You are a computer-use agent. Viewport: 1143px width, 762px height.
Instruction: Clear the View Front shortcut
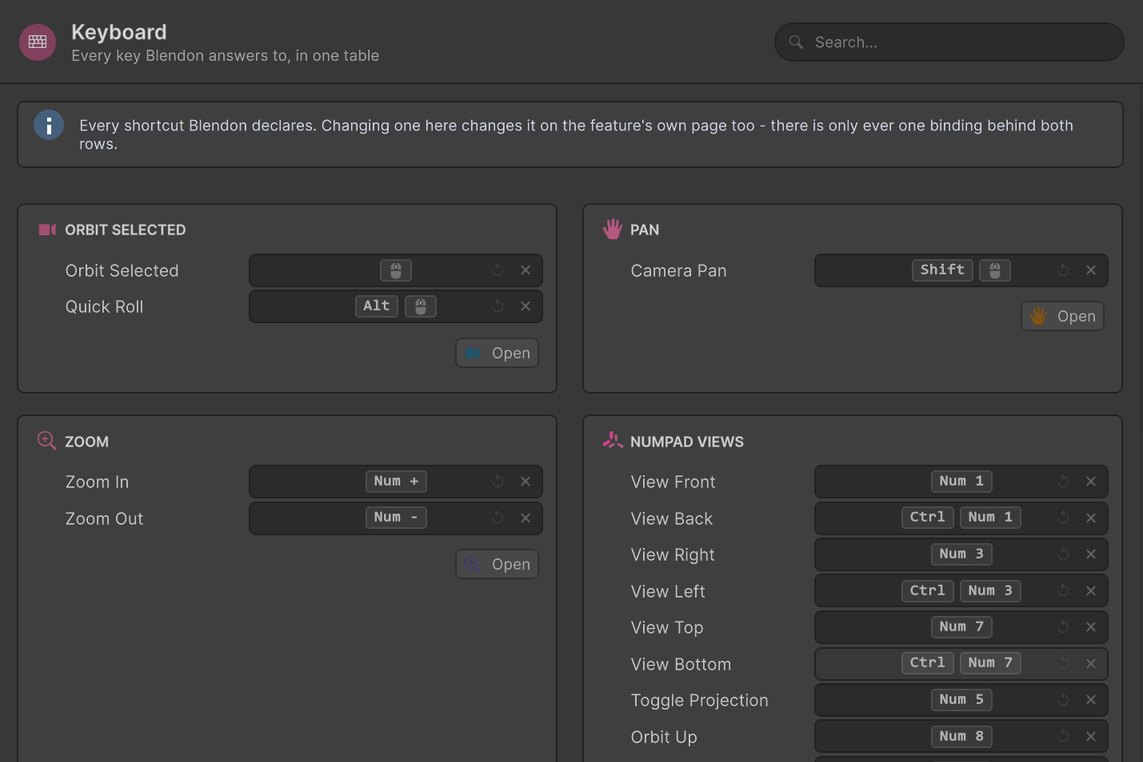(x=1091, y=481)
